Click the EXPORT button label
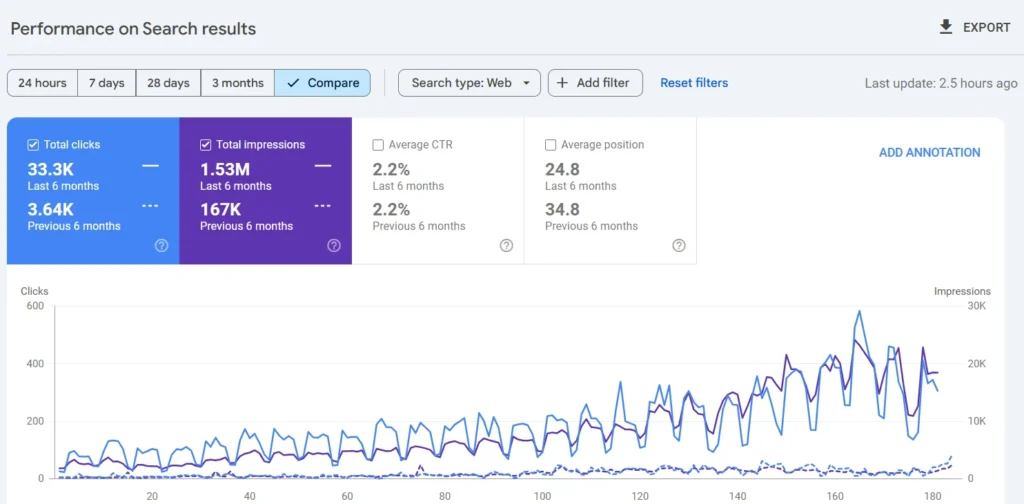Viewport: 1024px width, 504px height. (x=986, y=28)
